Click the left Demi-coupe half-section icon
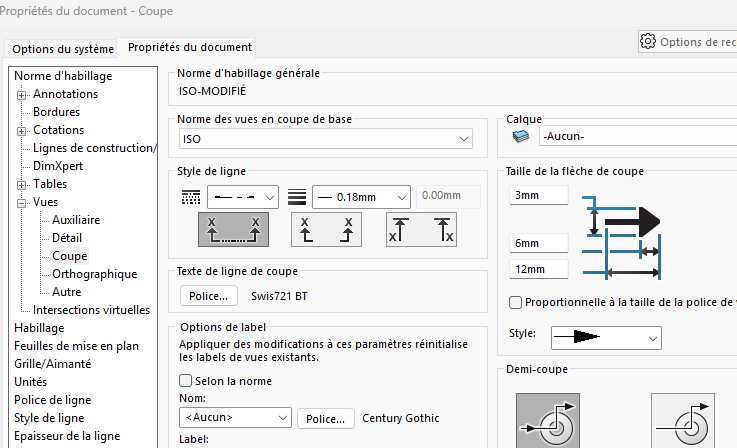737x448 pixels. point(547,420)
